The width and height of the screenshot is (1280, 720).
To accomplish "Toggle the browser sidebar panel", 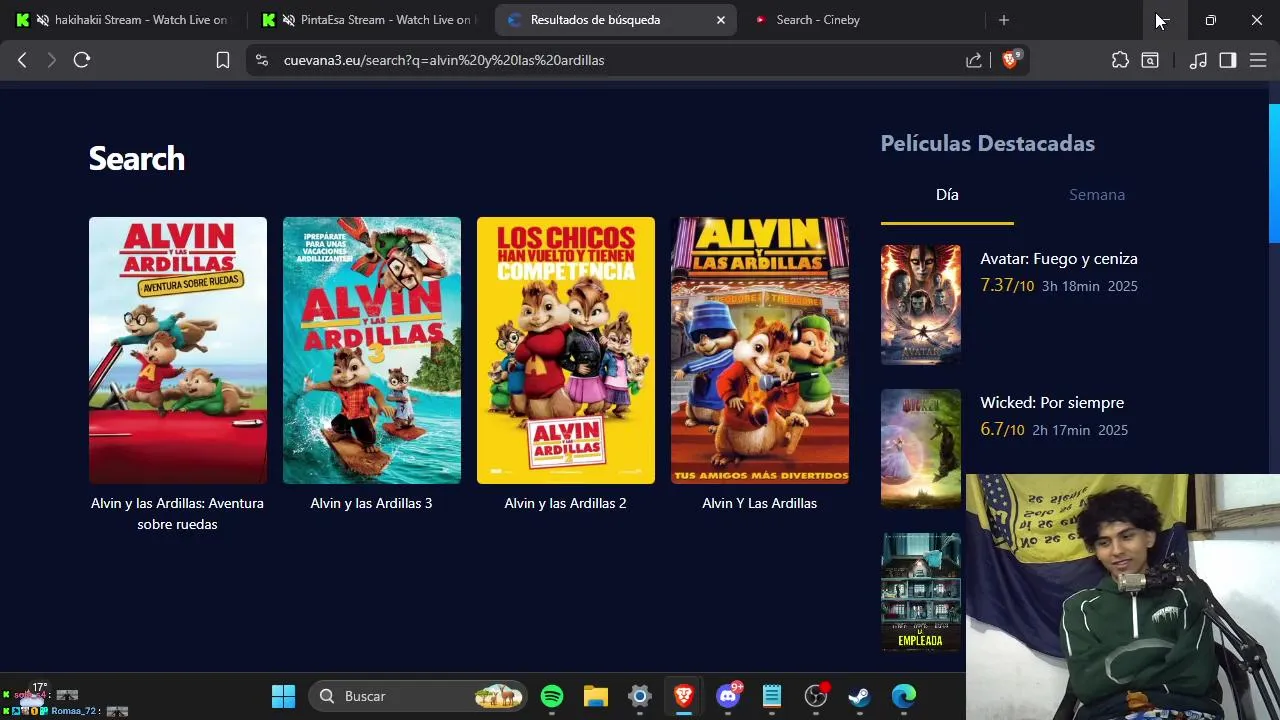I will click(x=1228, y=60).
